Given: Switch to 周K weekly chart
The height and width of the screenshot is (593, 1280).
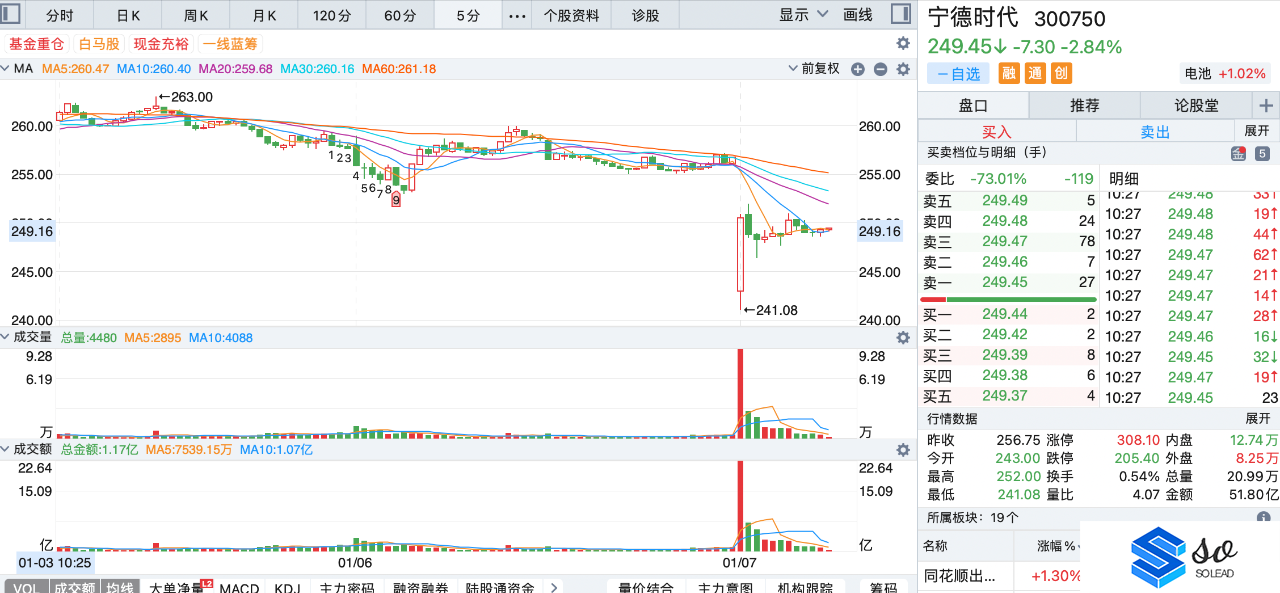Looking at the screenshot, I should tap(196, 15).
